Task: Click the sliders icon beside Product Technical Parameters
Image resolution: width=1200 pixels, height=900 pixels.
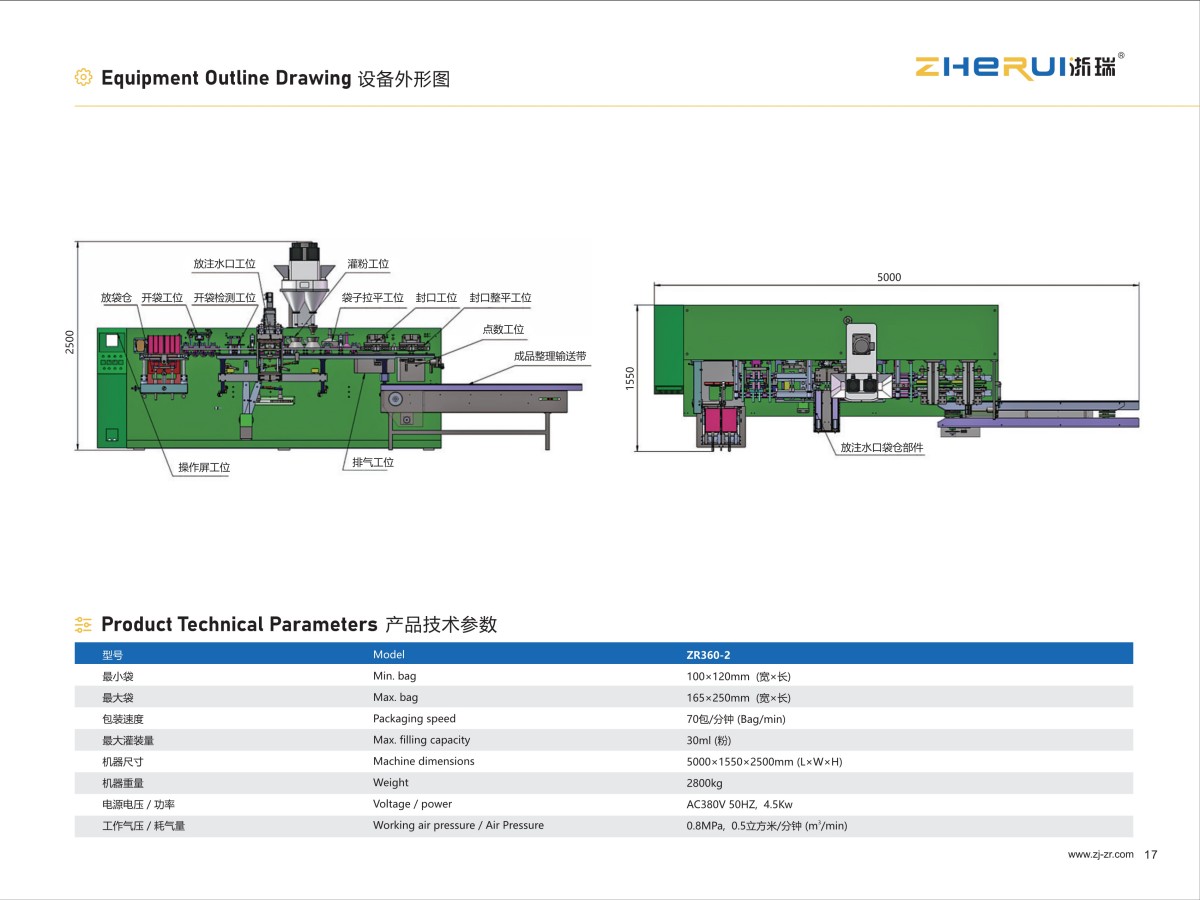Action: tap(84, 625)
